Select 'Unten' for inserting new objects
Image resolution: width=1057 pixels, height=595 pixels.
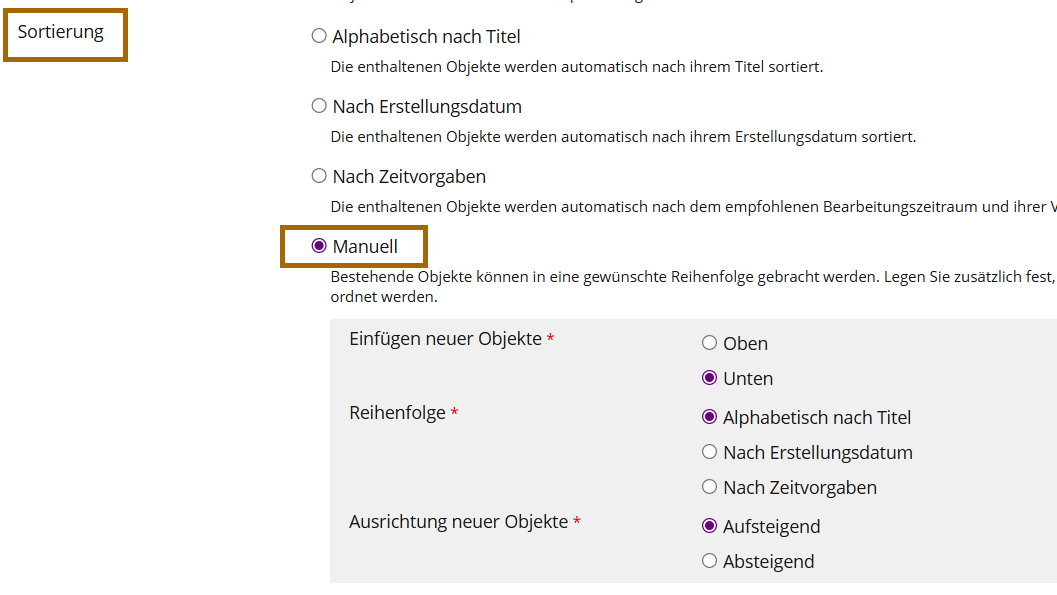click(710, 378)
